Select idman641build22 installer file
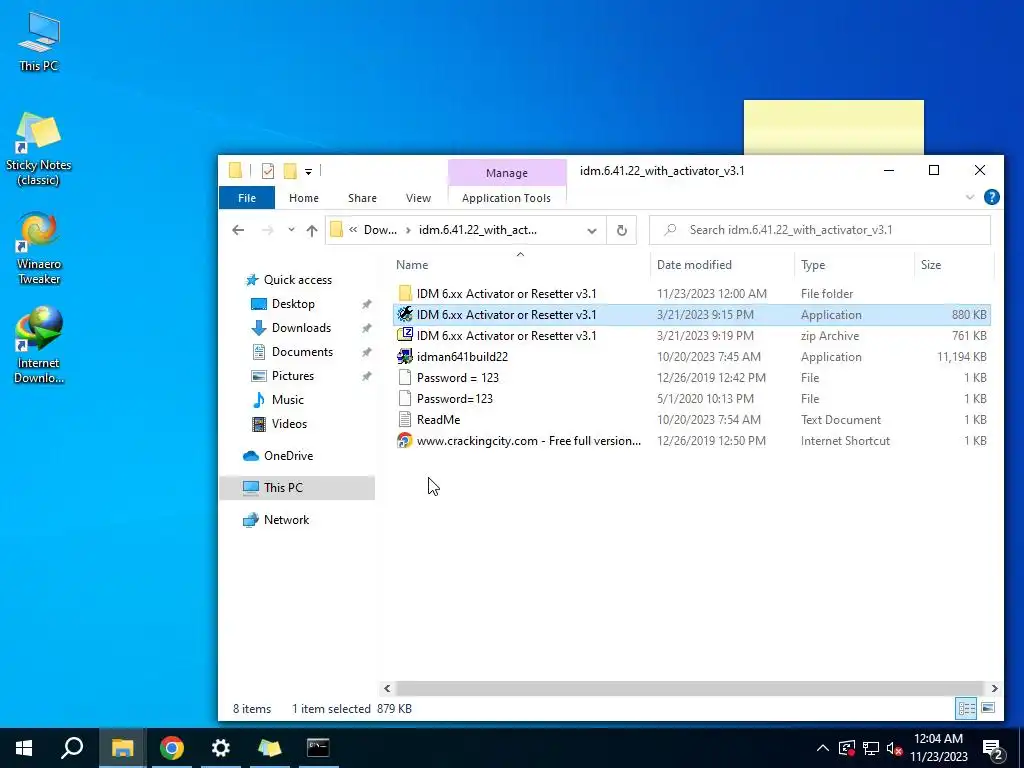1024x768 pixels. tap(692, 357)
